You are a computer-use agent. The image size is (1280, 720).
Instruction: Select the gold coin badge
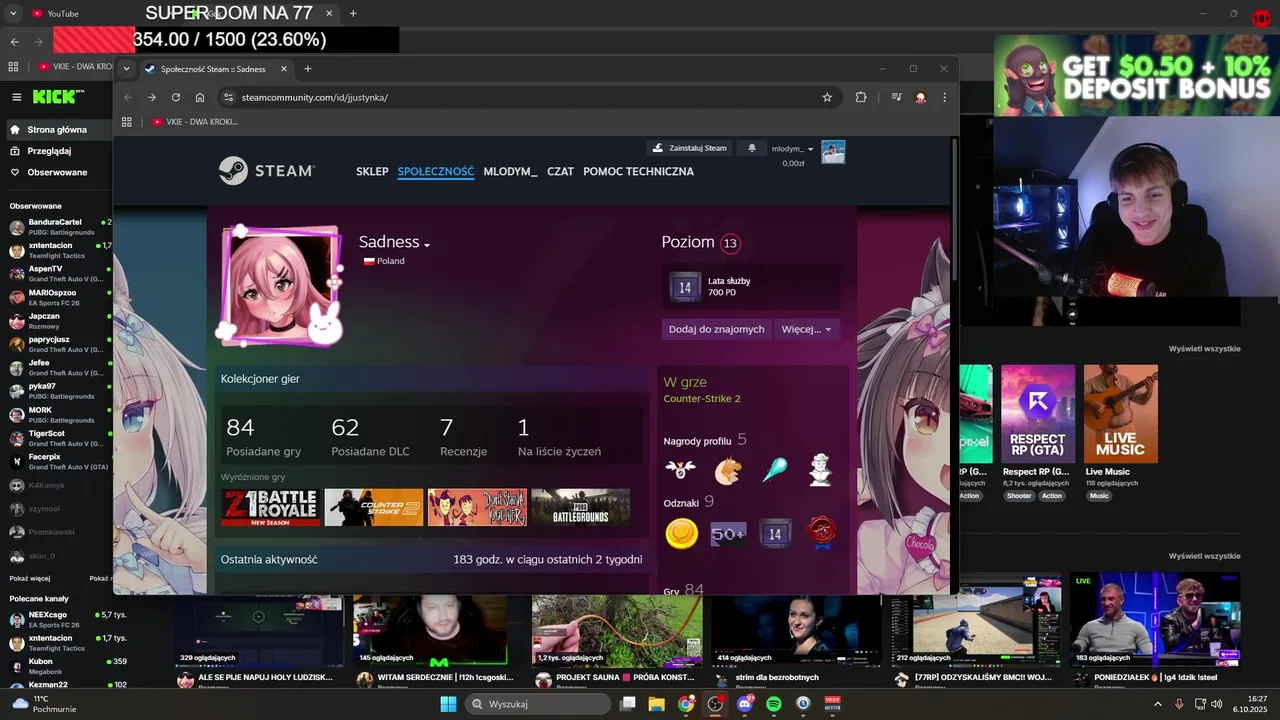point(681,534)
